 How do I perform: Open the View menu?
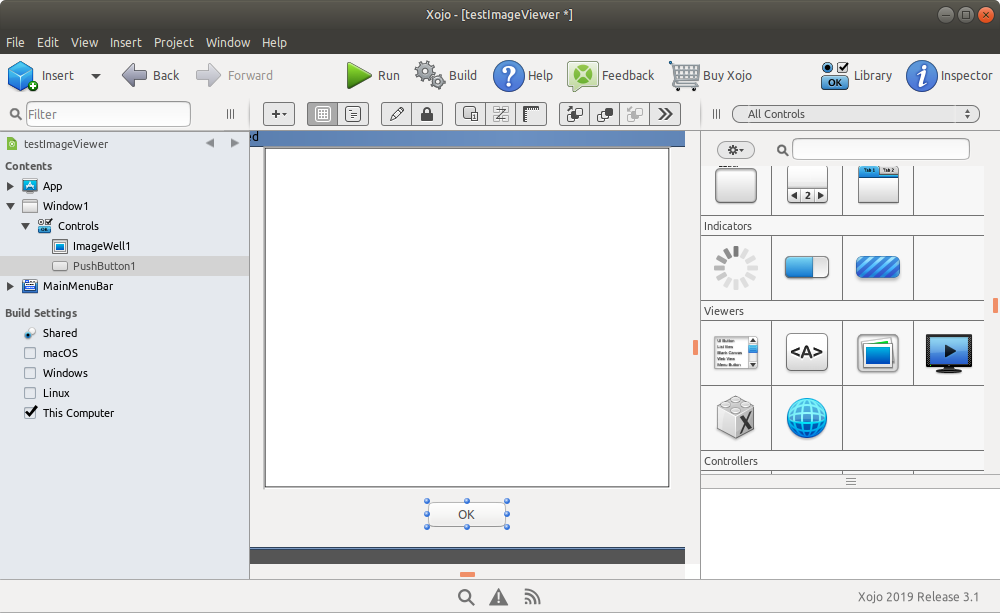pos(84,43)
